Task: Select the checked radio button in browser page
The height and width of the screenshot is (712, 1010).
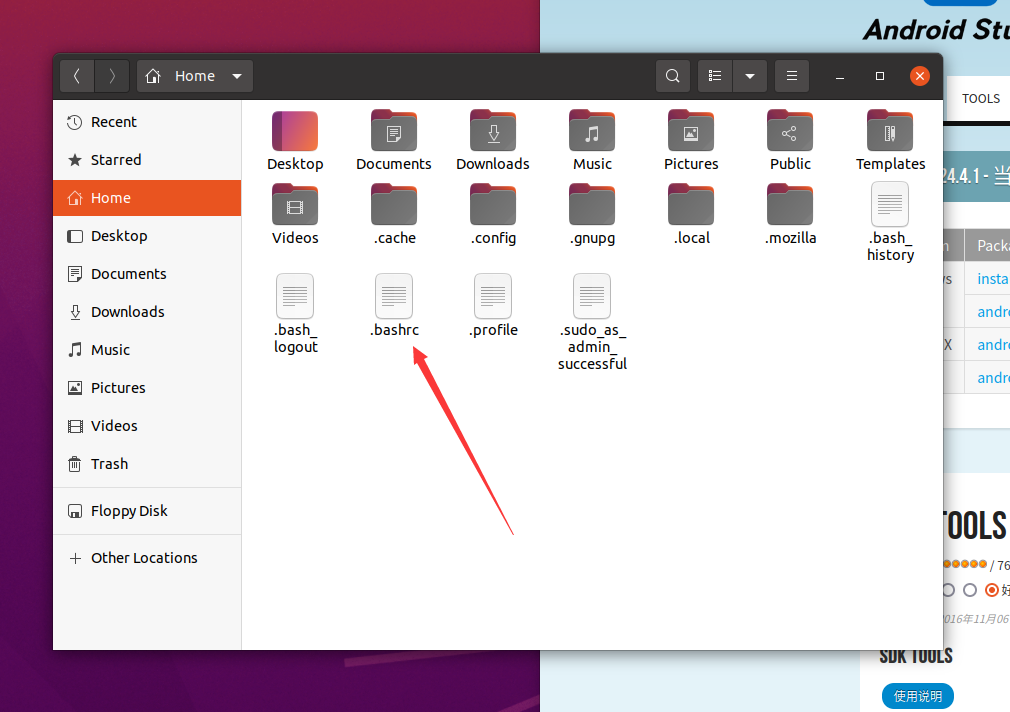Action: (x=992, y=590)
